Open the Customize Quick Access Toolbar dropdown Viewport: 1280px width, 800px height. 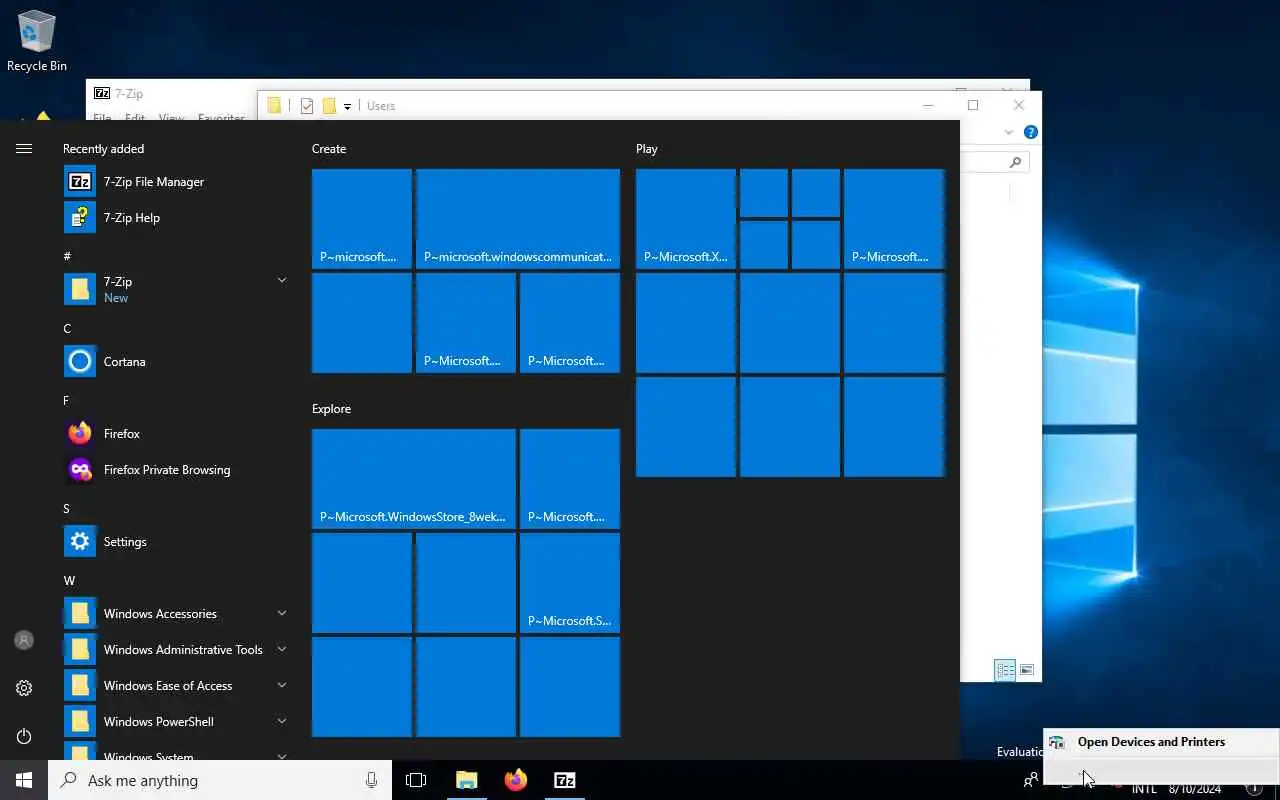point(347,106)
